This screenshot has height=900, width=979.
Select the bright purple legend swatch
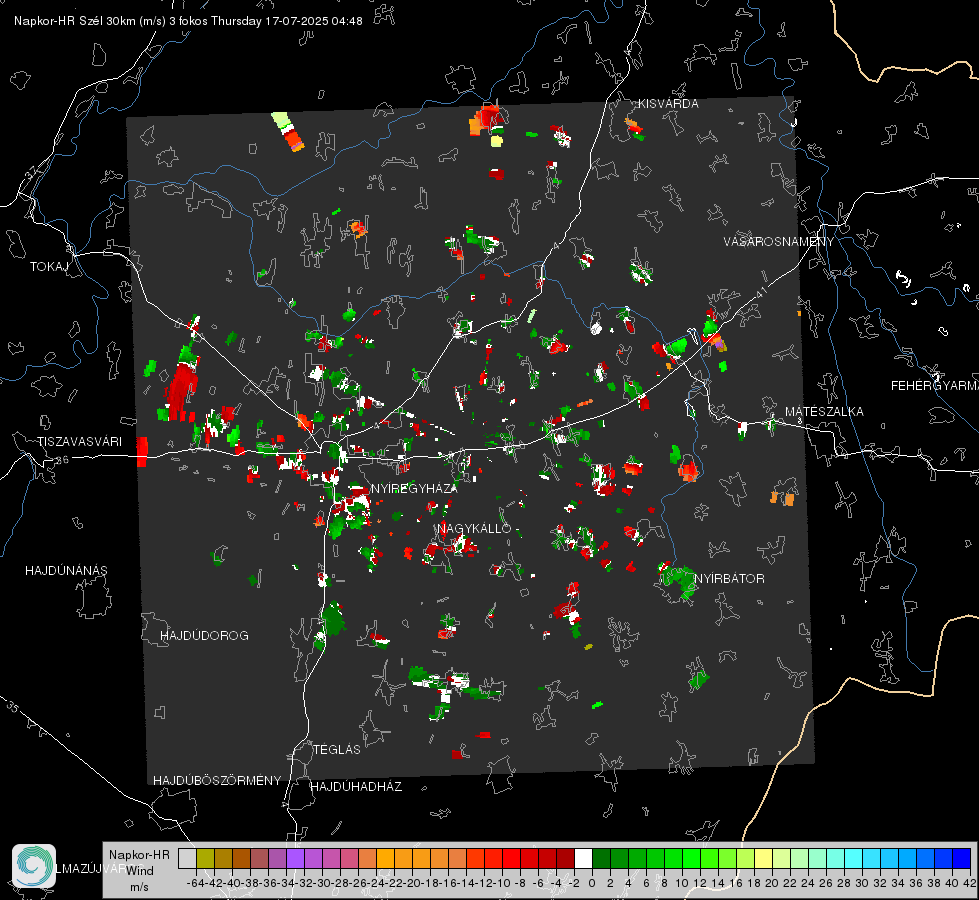coord(295,859)
